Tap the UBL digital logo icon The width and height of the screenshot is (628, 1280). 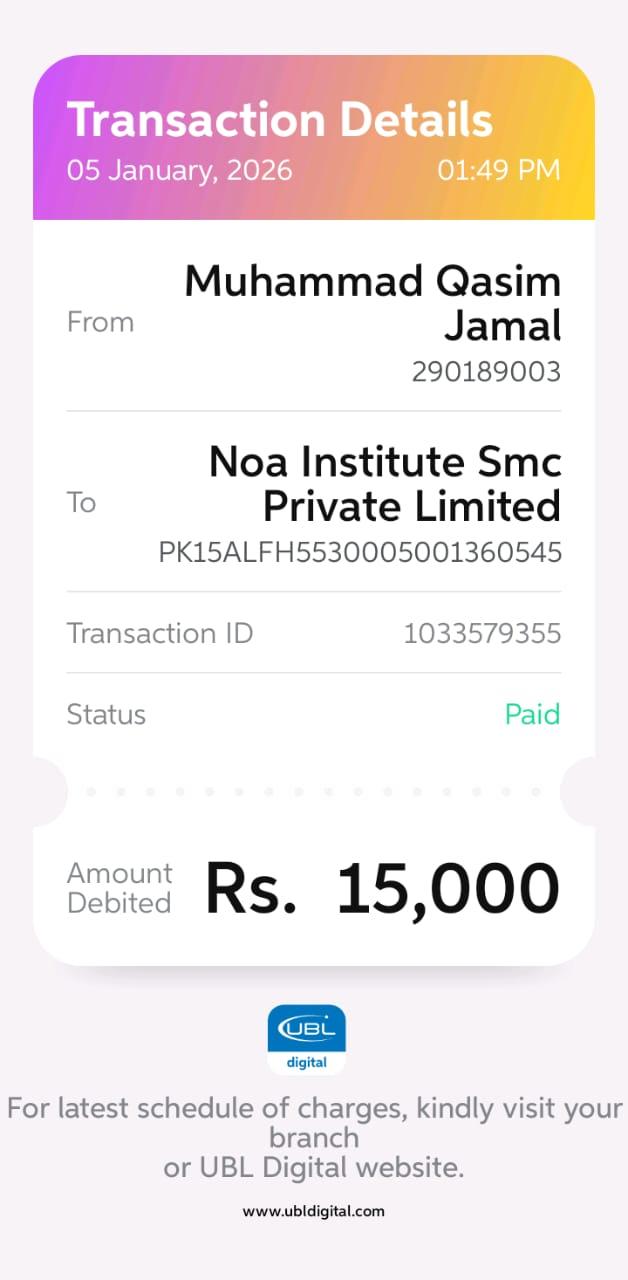point(306,1038)
